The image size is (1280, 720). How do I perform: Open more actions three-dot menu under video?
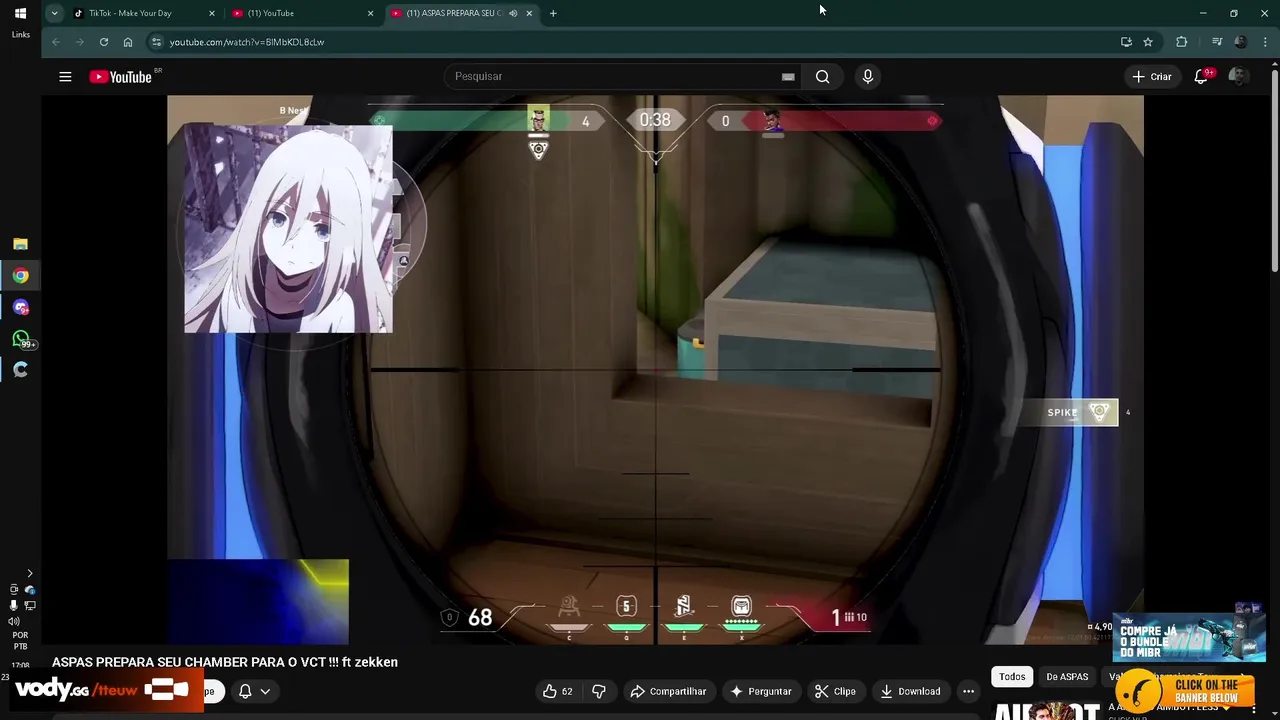968,691
